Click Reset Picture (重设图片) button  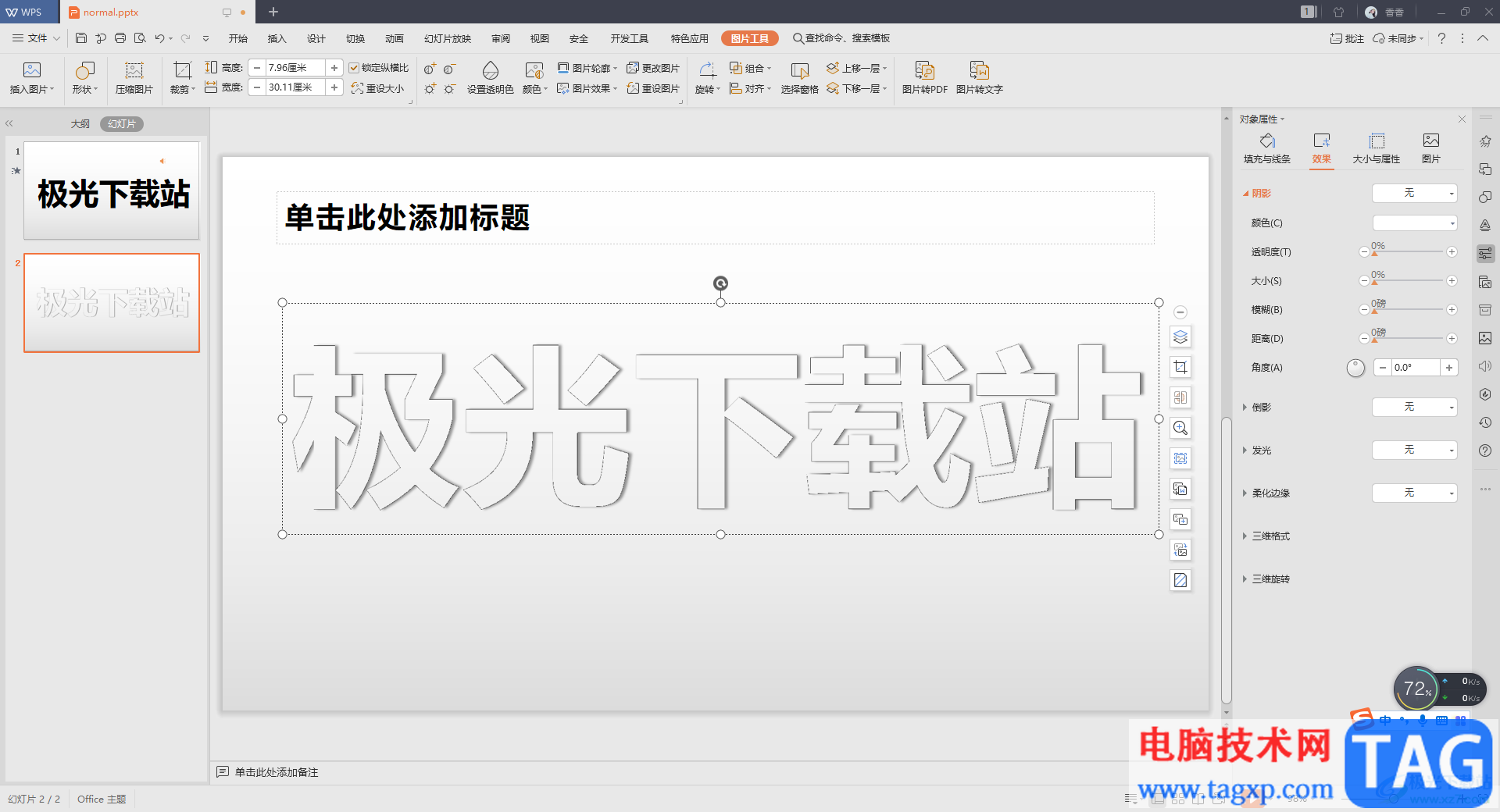pos(653,88)
